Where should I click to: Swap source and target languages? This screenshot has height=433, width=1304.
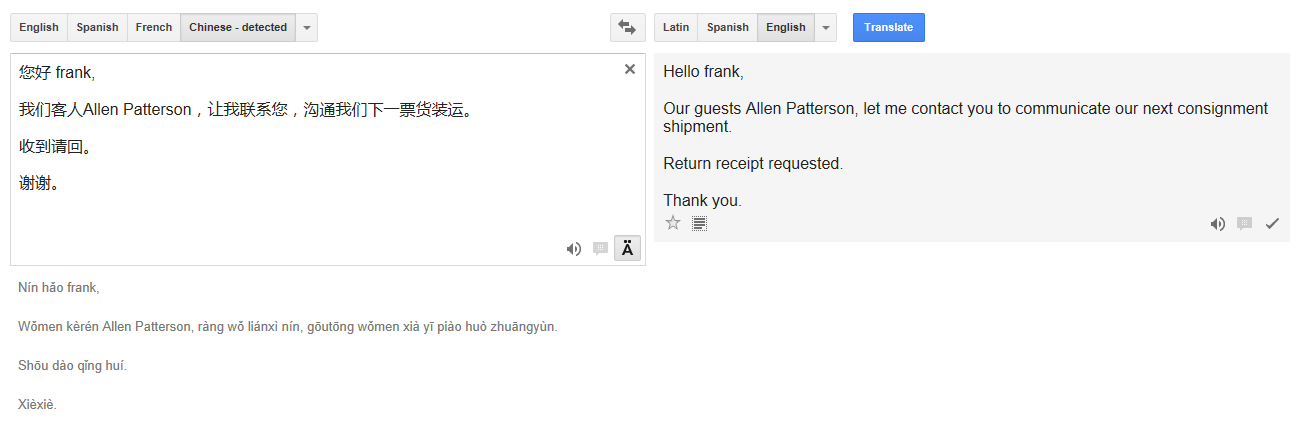tap(628, 27)
